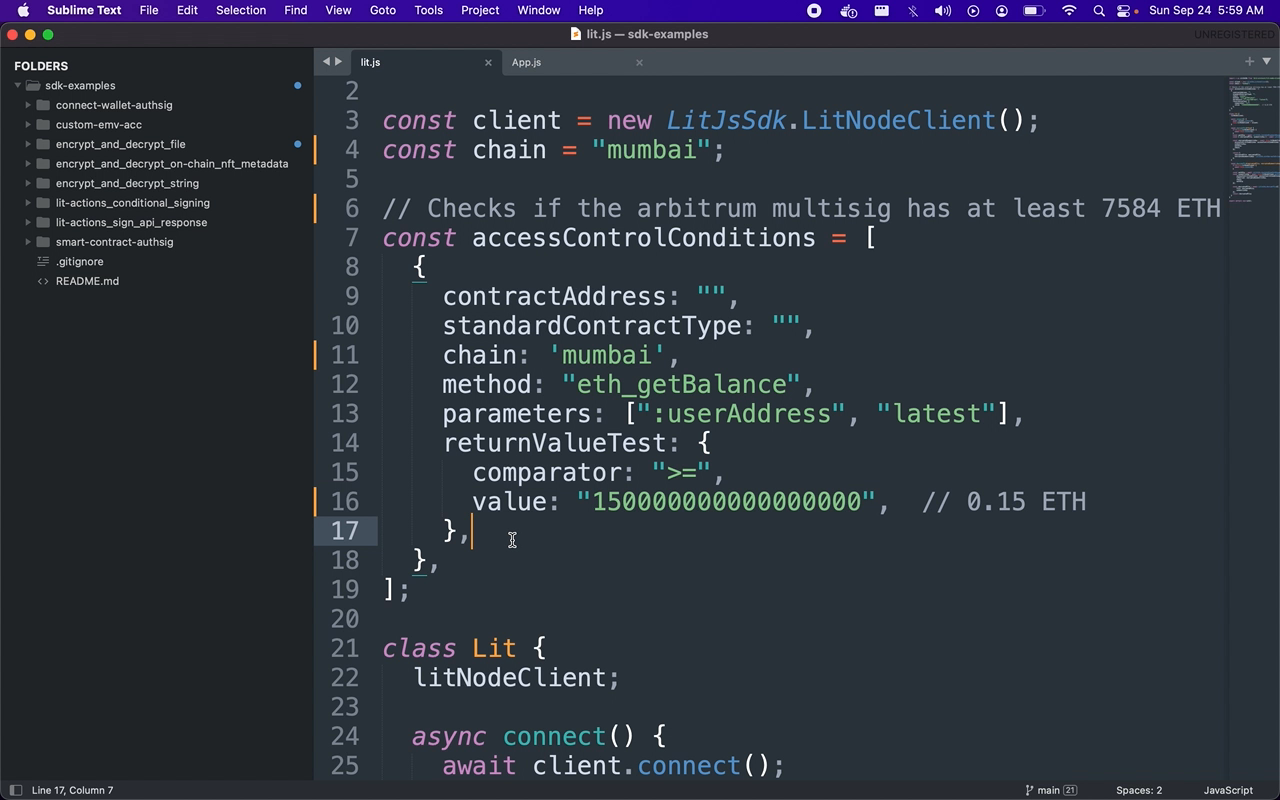Open the Project menu
This screenshot has width=1280, height=800.
(480, 10)
